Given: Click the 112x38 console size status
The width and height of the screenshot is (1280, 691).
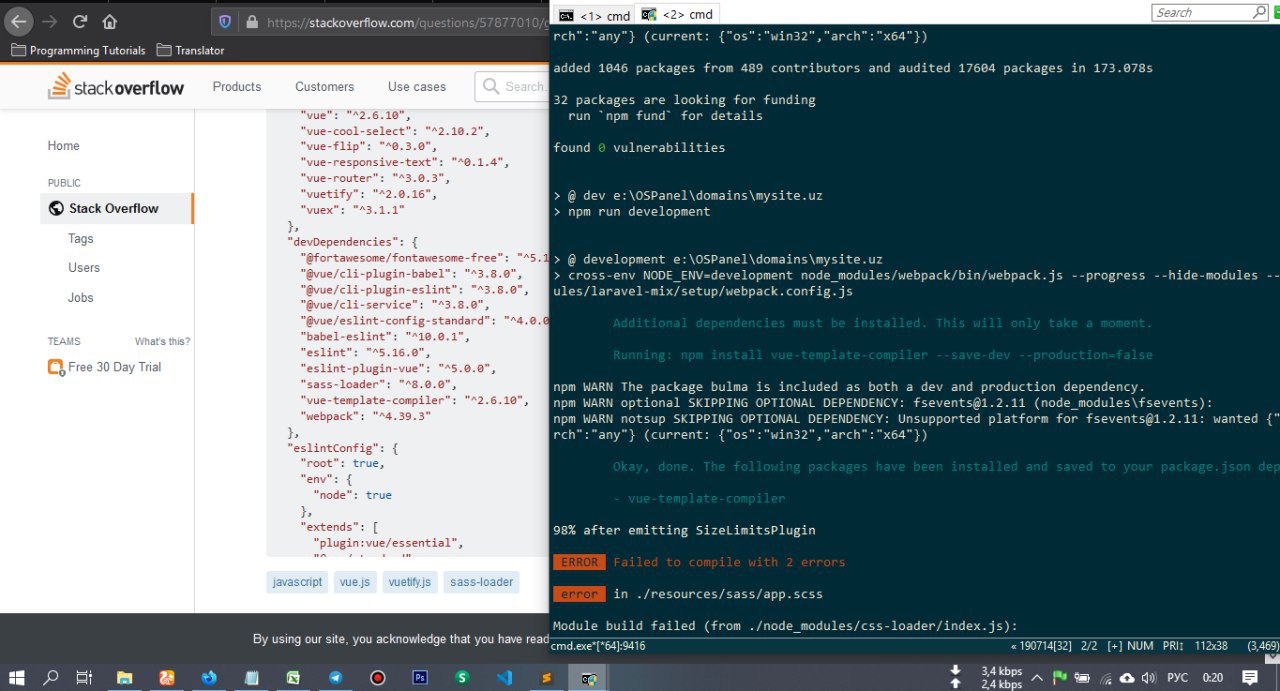Looking at the screenshot, I should (x=1209, y=647).
